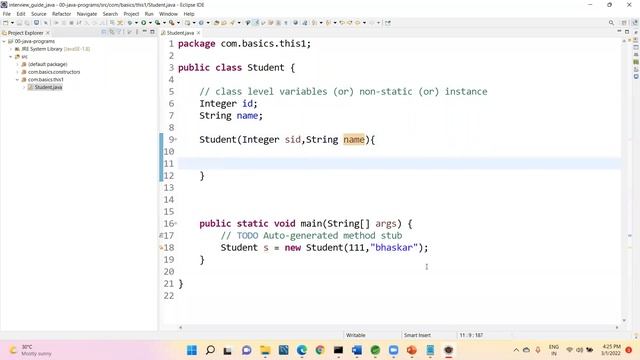Click the Open Perspective icon
Viewport: 640px width, 360px height.
[624, 23]
